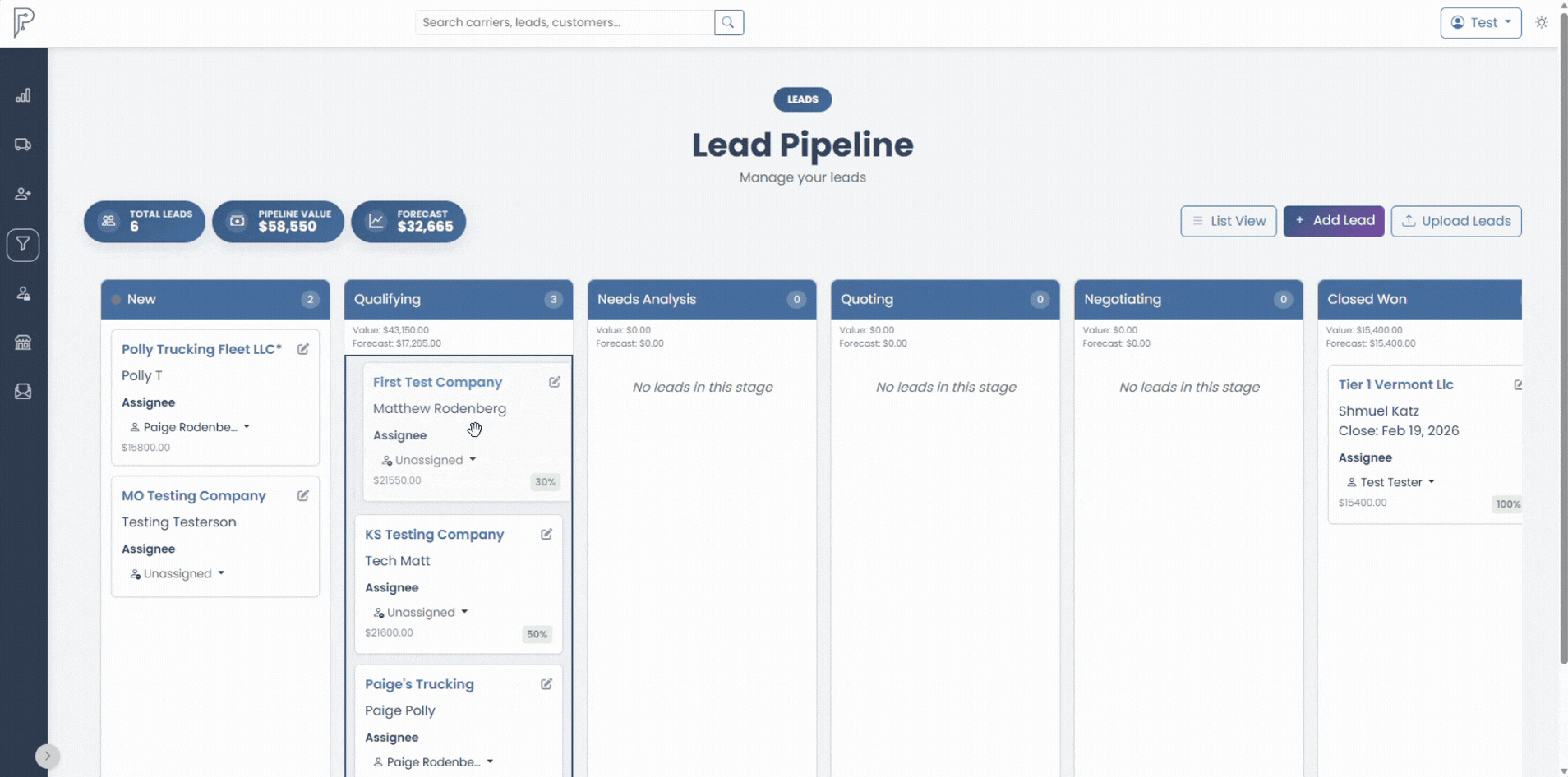1568x777 pixels.
Task: Expand the Unassigned dropdown on MO Testing Company
Action: [x=177, y=573]
